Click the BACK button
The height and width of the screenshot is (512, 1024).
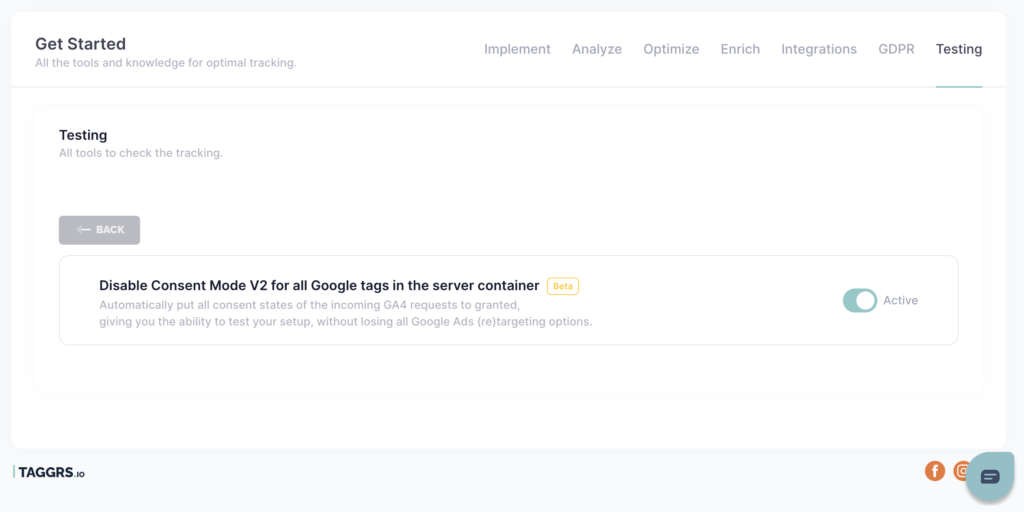pyautogui.click(x=99, y=230)
